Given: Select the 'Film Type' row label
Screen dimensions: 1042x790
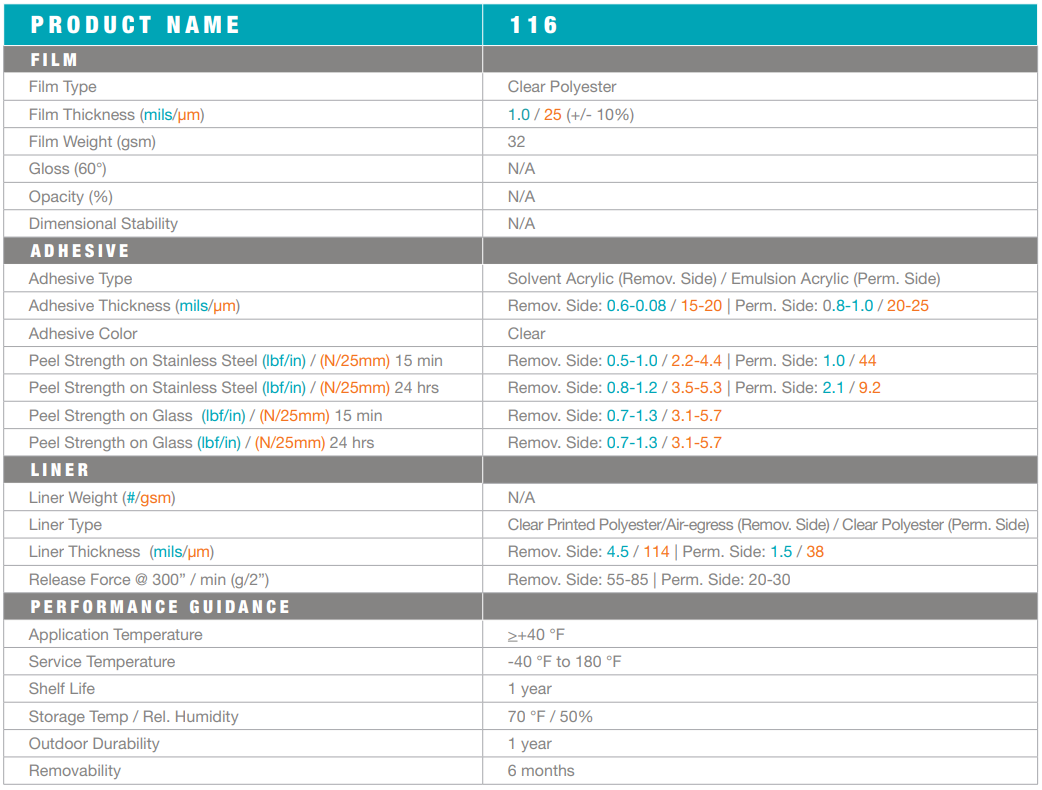Looking at the screenshot, I should (x=62, y=87).
